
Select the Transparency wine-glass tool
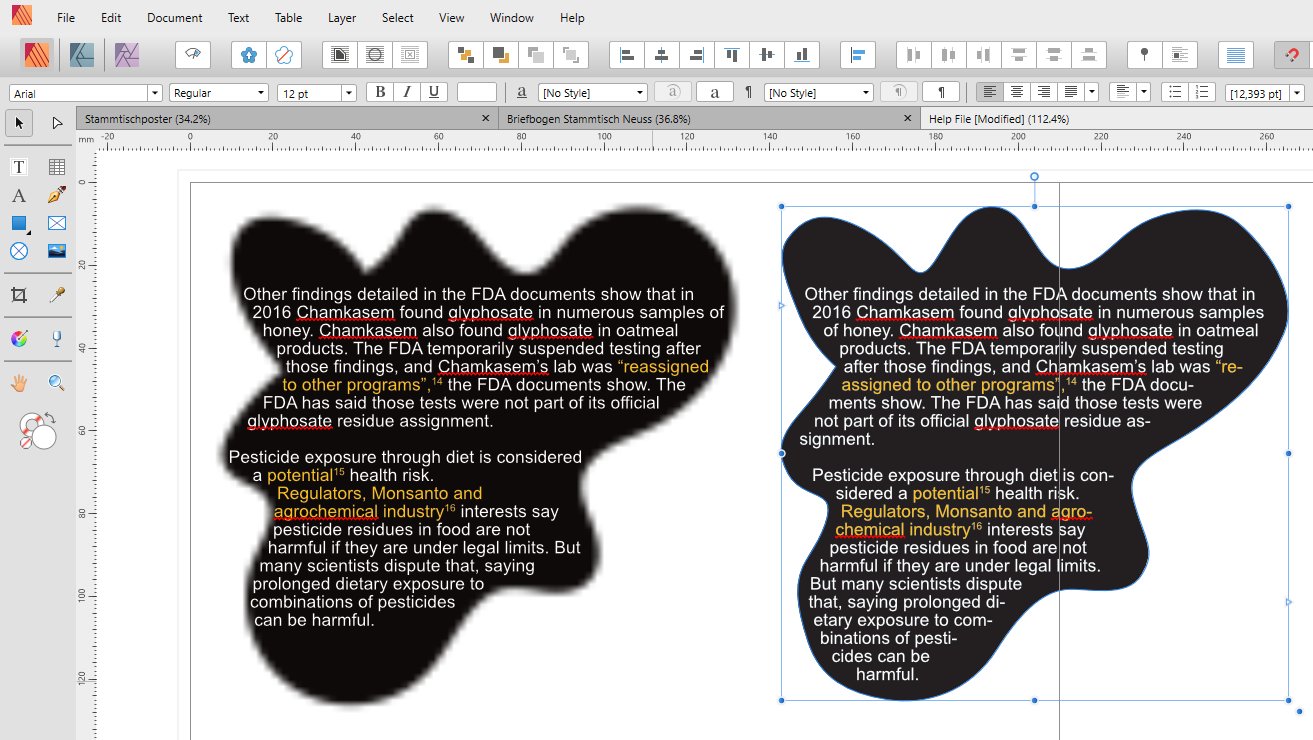pyautogui.click(x=57, y=339)
